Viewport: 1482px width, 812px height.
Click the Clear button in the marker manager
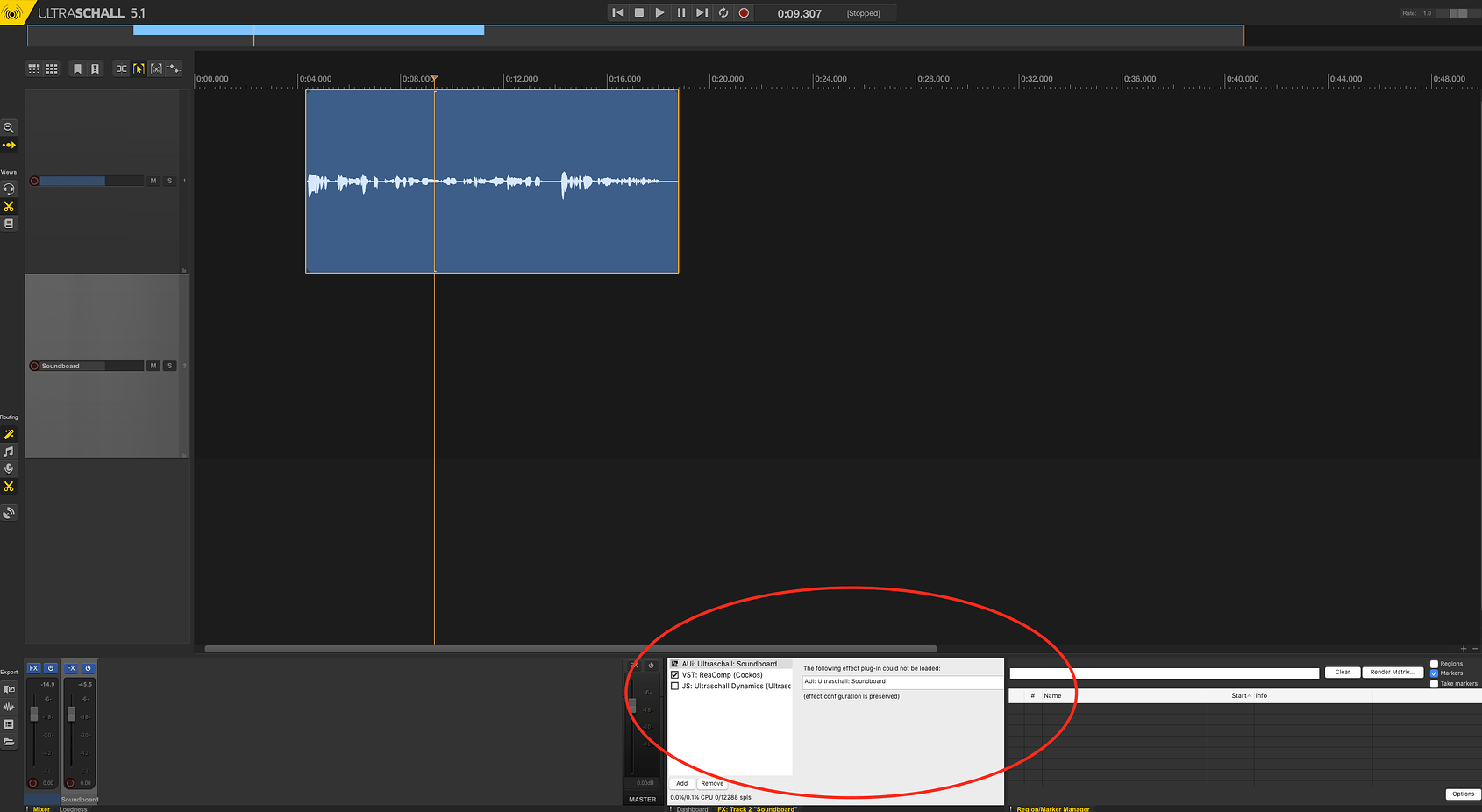pos(1343,673)
